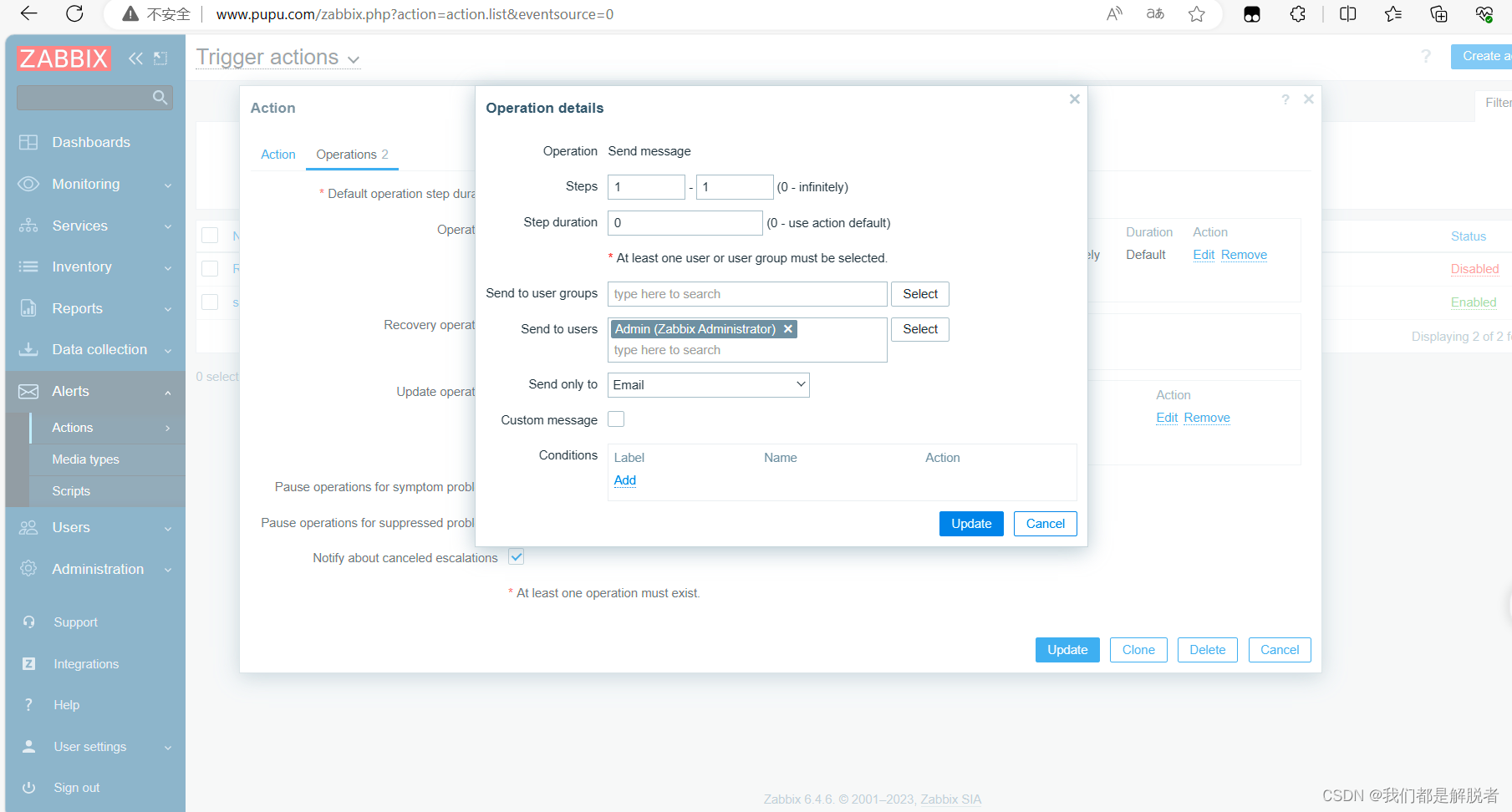Toggle checkbox for the Enabled action row

(x=210, y=302)
